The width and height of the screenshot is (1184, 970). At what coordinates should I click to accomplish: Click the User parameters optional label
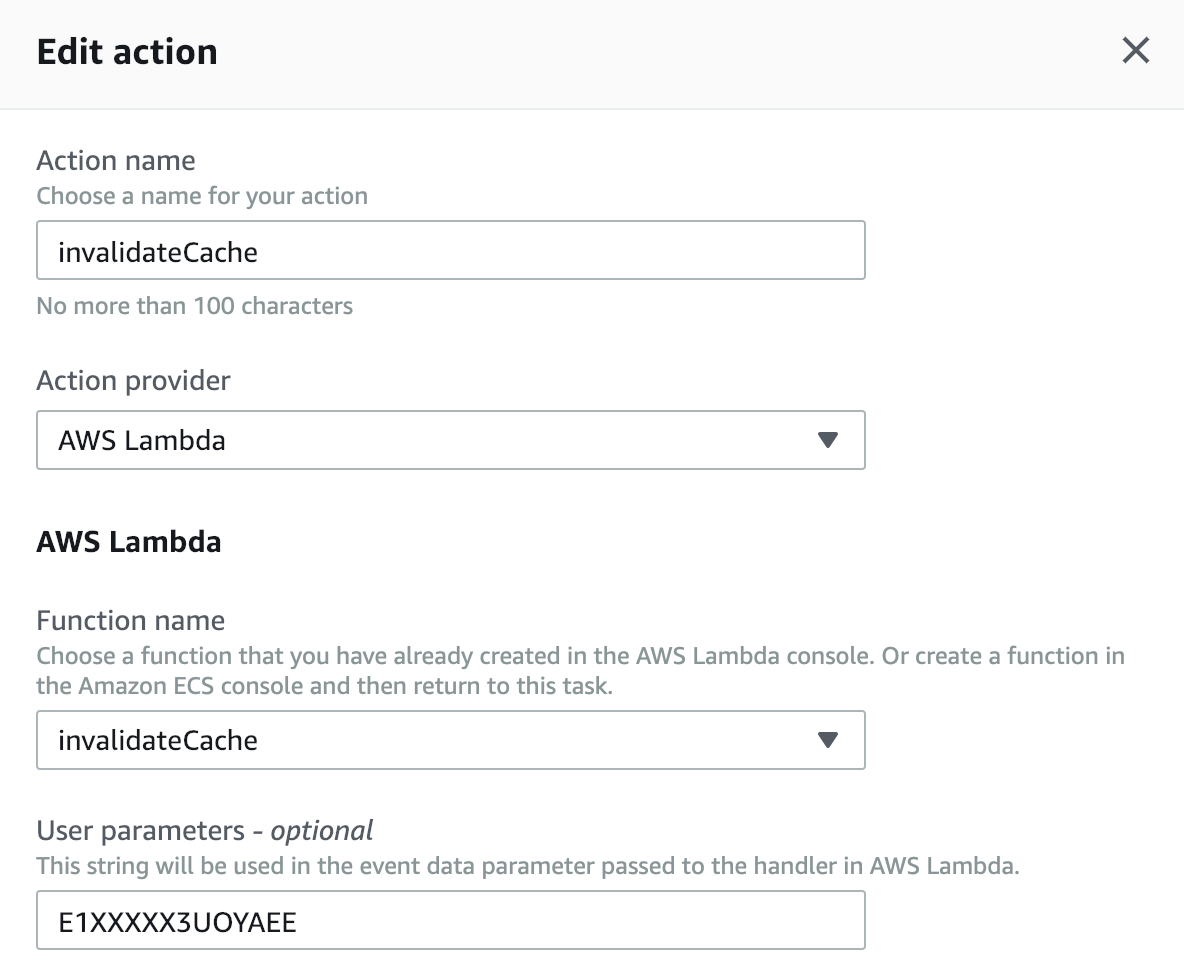pos(205,830)
